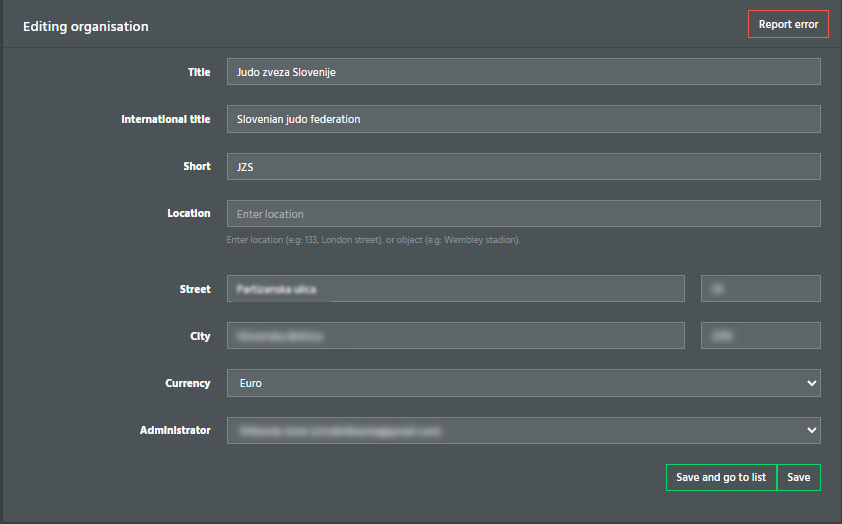The image size is (842, 524).
Task: Click the house number field beside Street
Action: pos(760,289)
